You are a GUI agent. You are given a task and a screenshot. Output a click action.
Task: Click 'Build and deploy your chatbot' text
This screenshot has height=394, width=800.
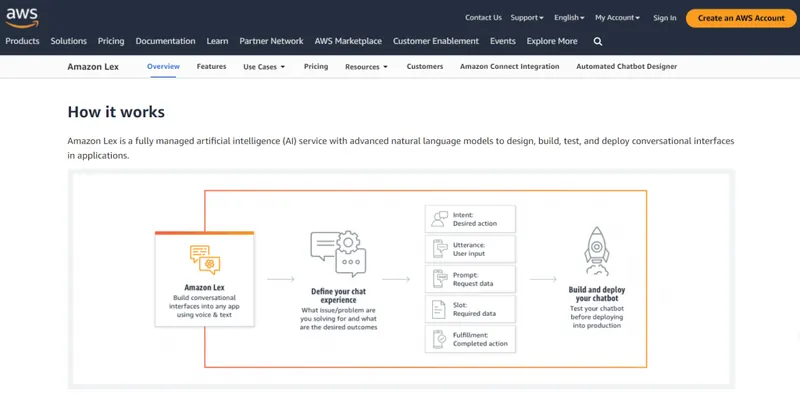(x=596, y=294)
